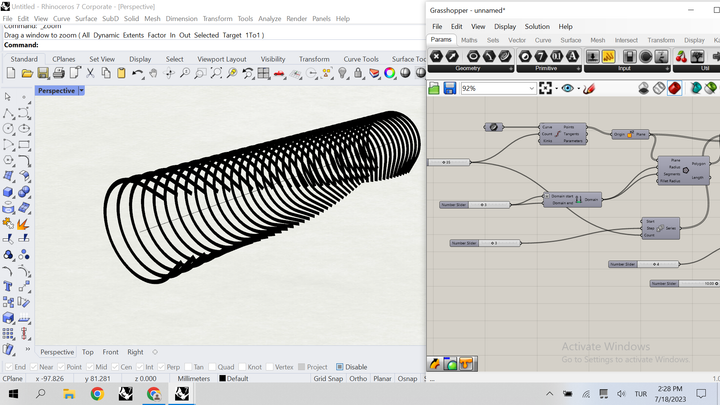The height and width of the screenshot is (405, 720).
Task: Click the number slider showing value 10.00
Action: [685, 283]
